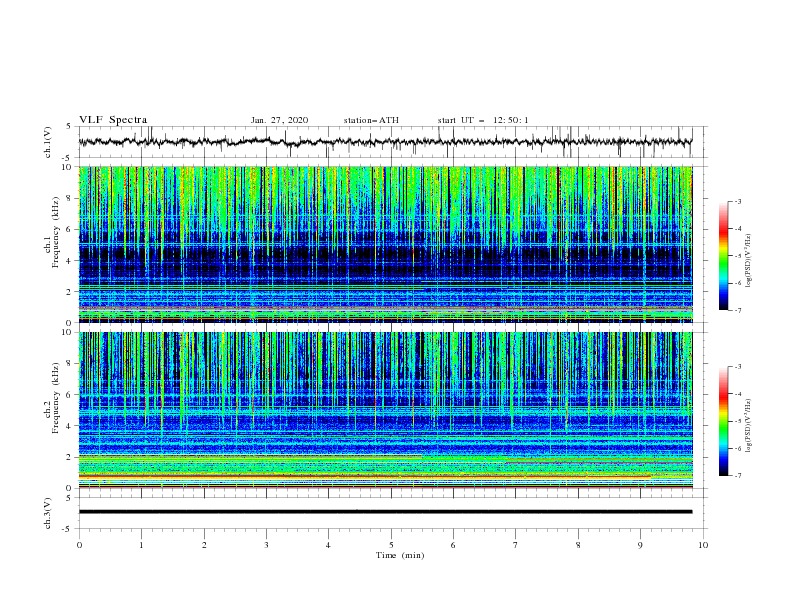Click the '1' tick on the time axis
The height and width of the screenshot is (612, 792).
(141, 545)
